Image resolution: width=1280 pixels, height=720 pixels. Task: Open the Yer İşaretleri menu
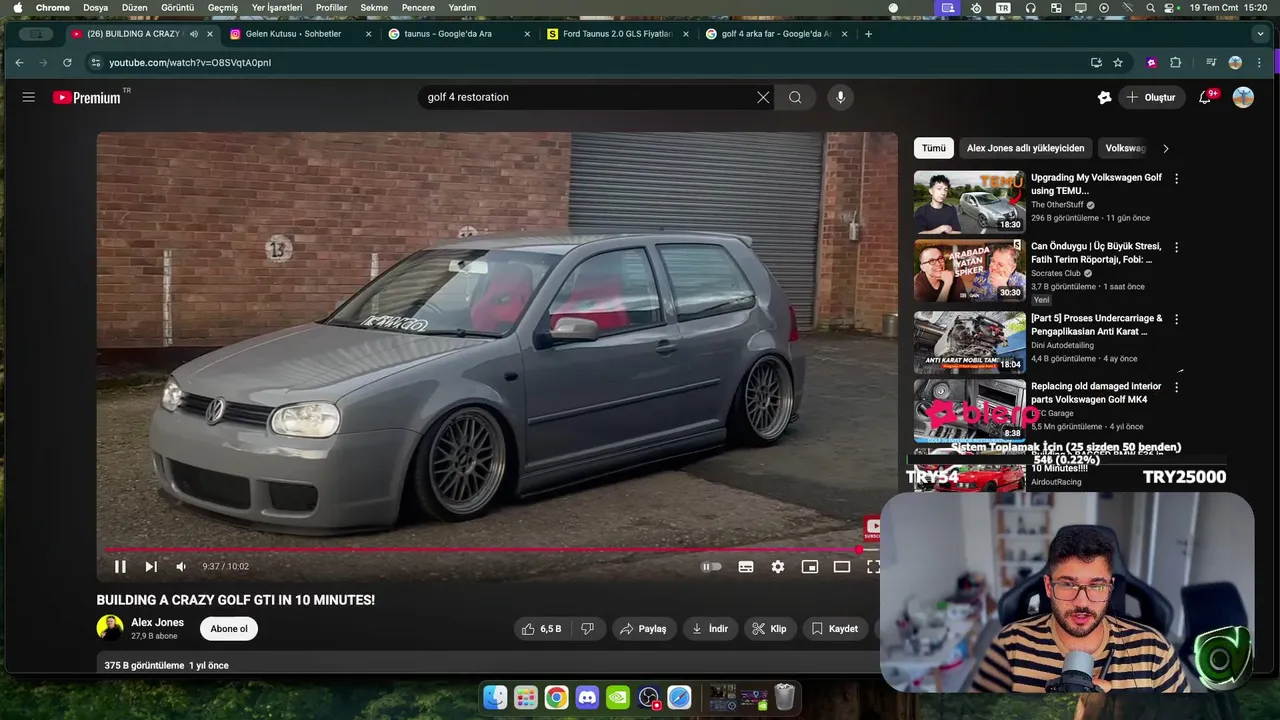click(277, 7)
